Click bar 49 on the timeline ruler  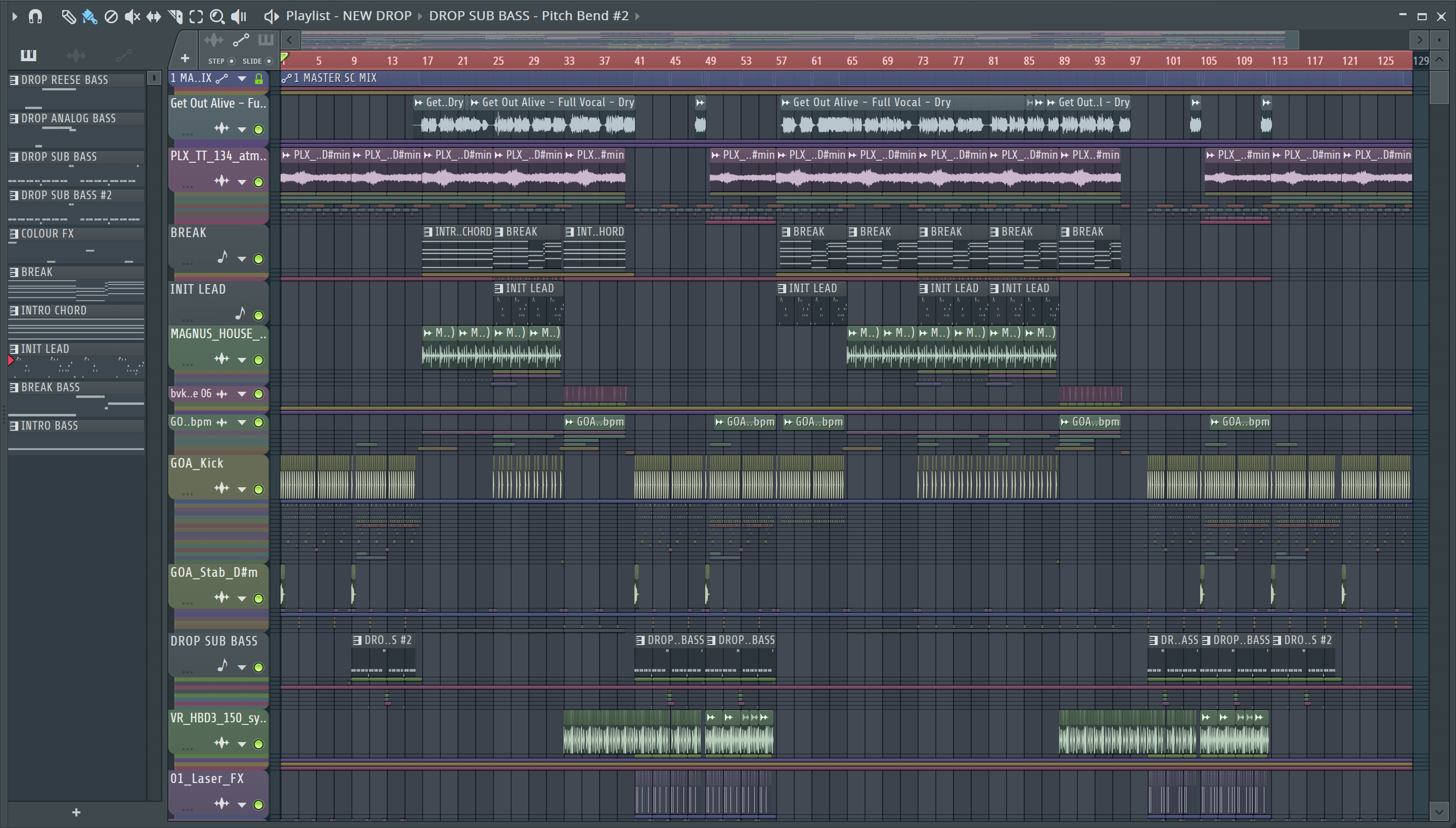tap(710, 61)
